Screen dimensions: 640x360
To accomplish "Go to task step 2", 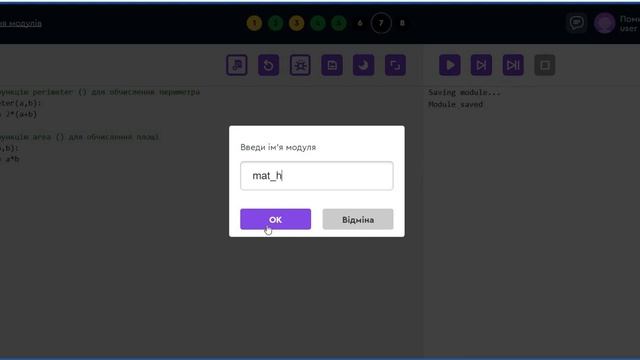I will [276, 23].
